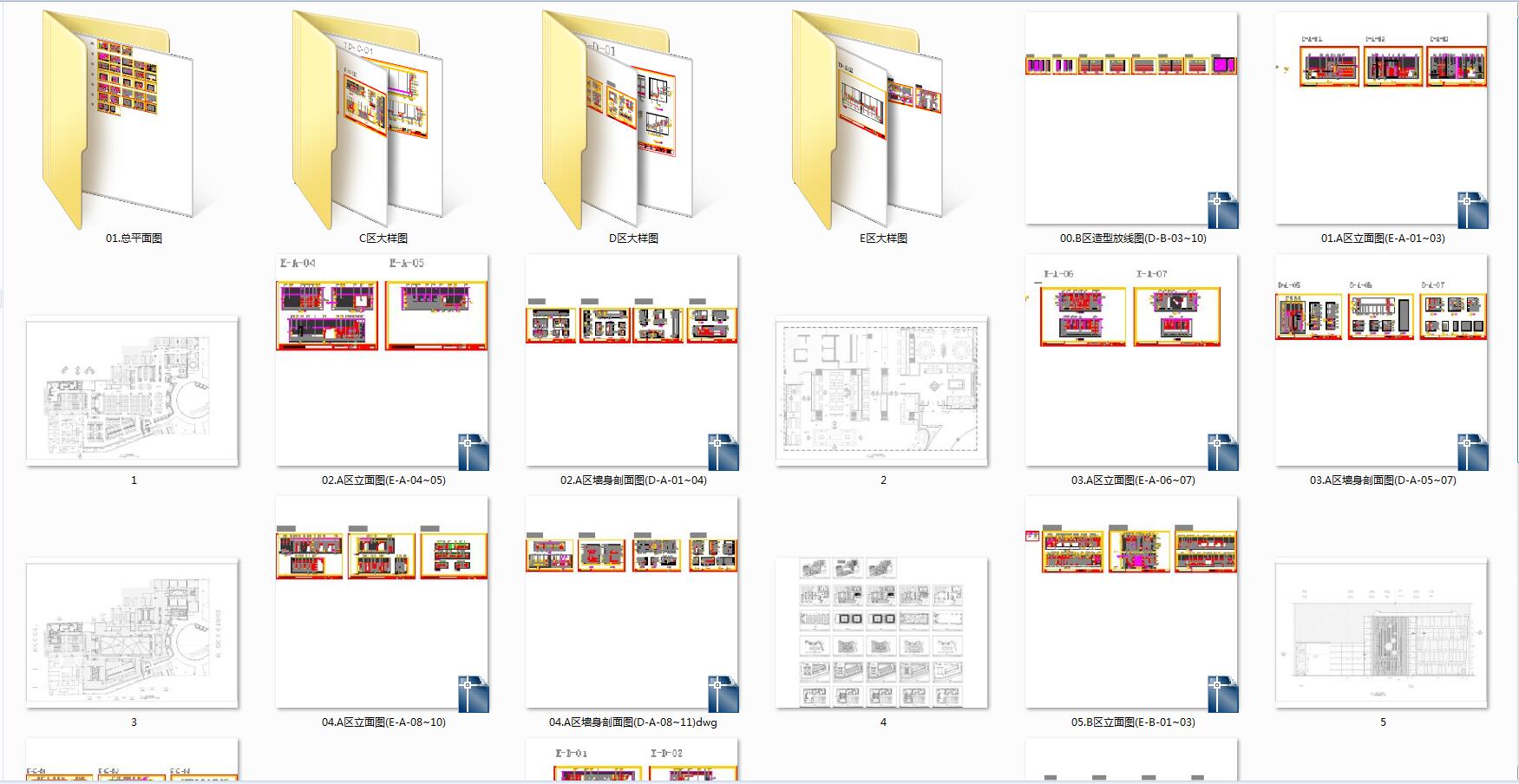The image size is (1519, 784).
Task: Click the label 04.A区墙身剖面图(D-A-08~11)dwg
Action: pos(633,722)
